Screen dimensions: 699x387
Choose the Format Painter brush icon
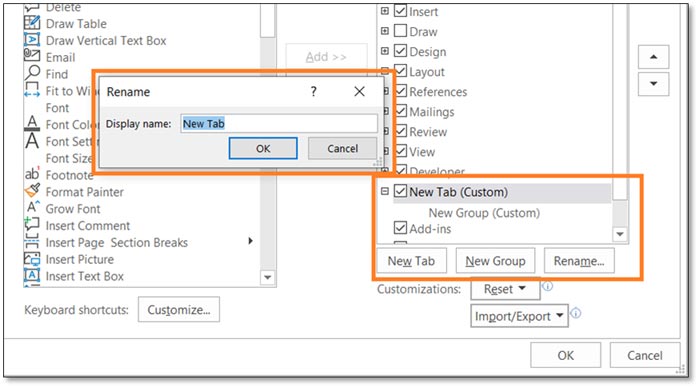32,191
